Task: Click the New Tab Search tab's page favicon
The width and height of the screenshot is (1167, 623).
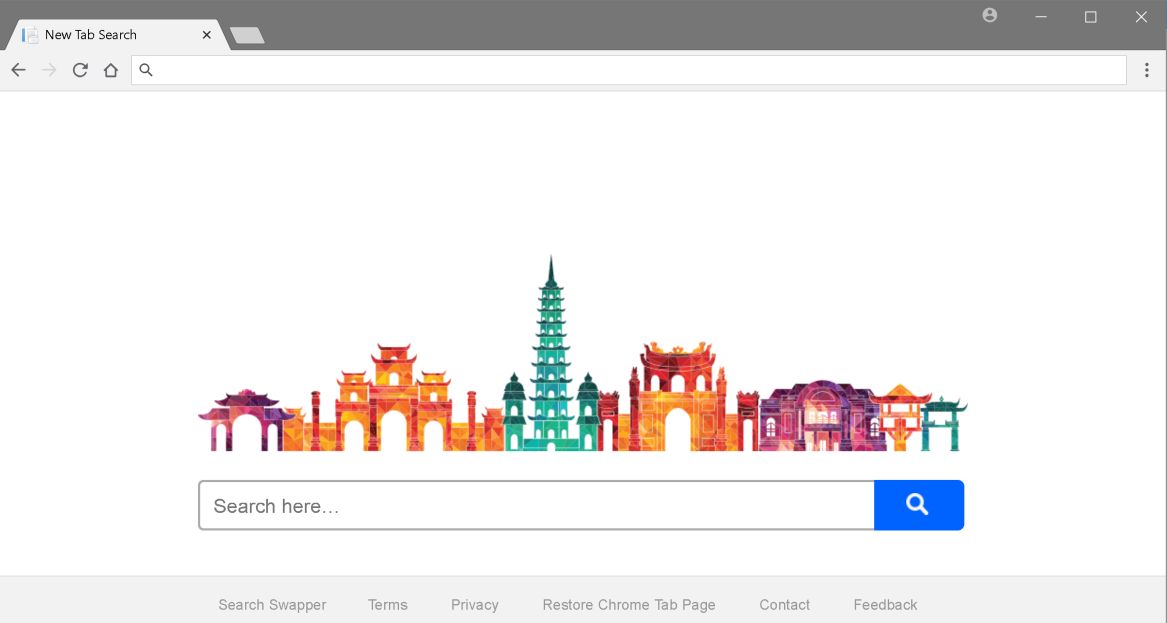Action: pyautogui.click(x=30, y=35)
